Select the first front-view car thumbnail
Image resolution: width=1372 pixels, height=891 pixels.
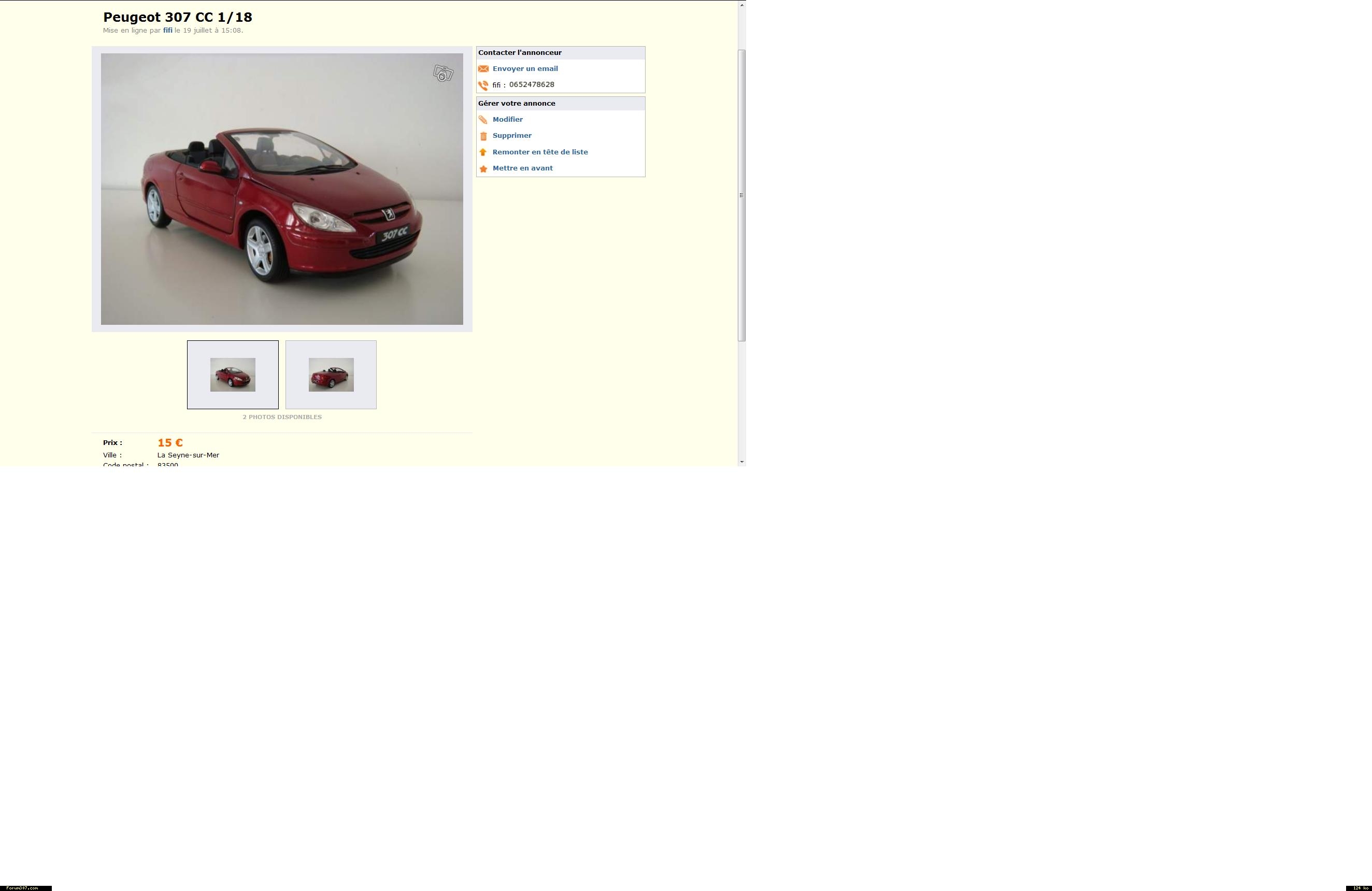pyautogui.click(x=232, y=375)
